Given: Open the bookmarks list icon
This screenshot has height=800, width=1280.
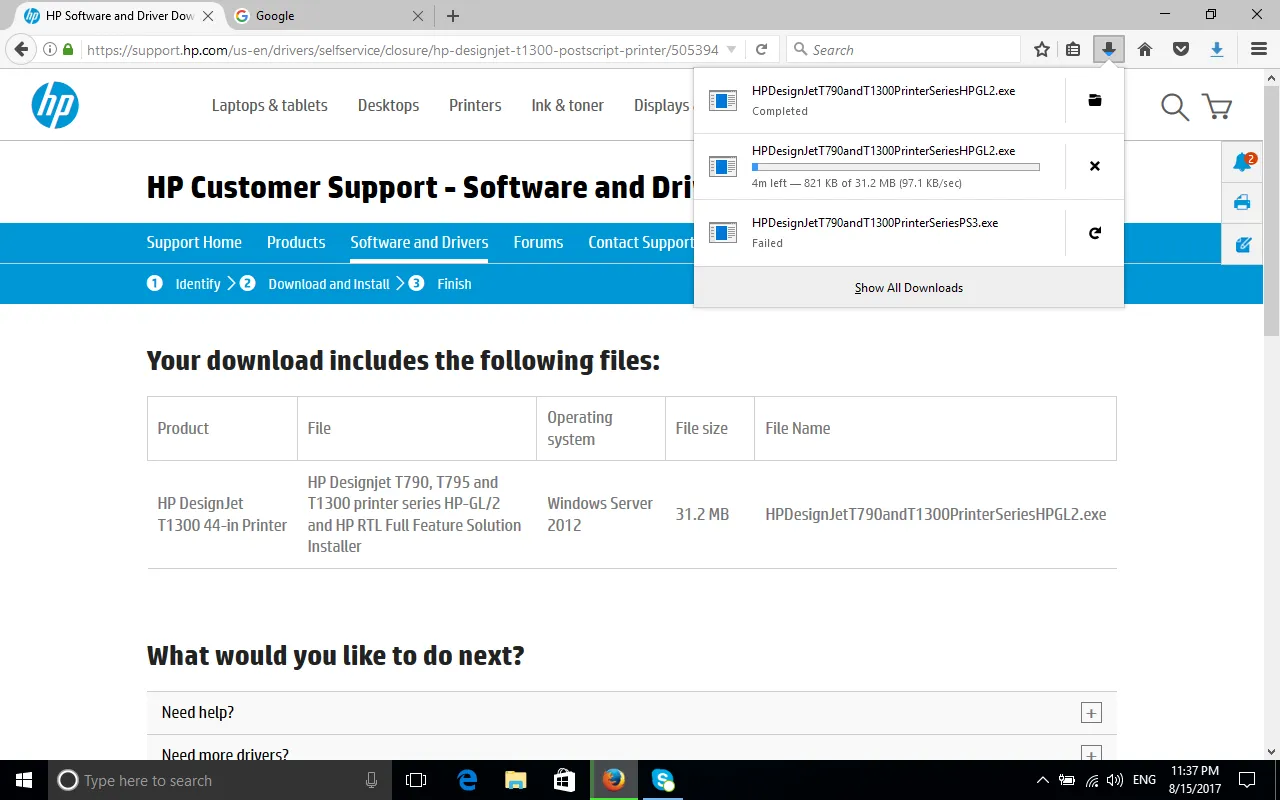Looking at the screenshot, I should pos(1073,49).
